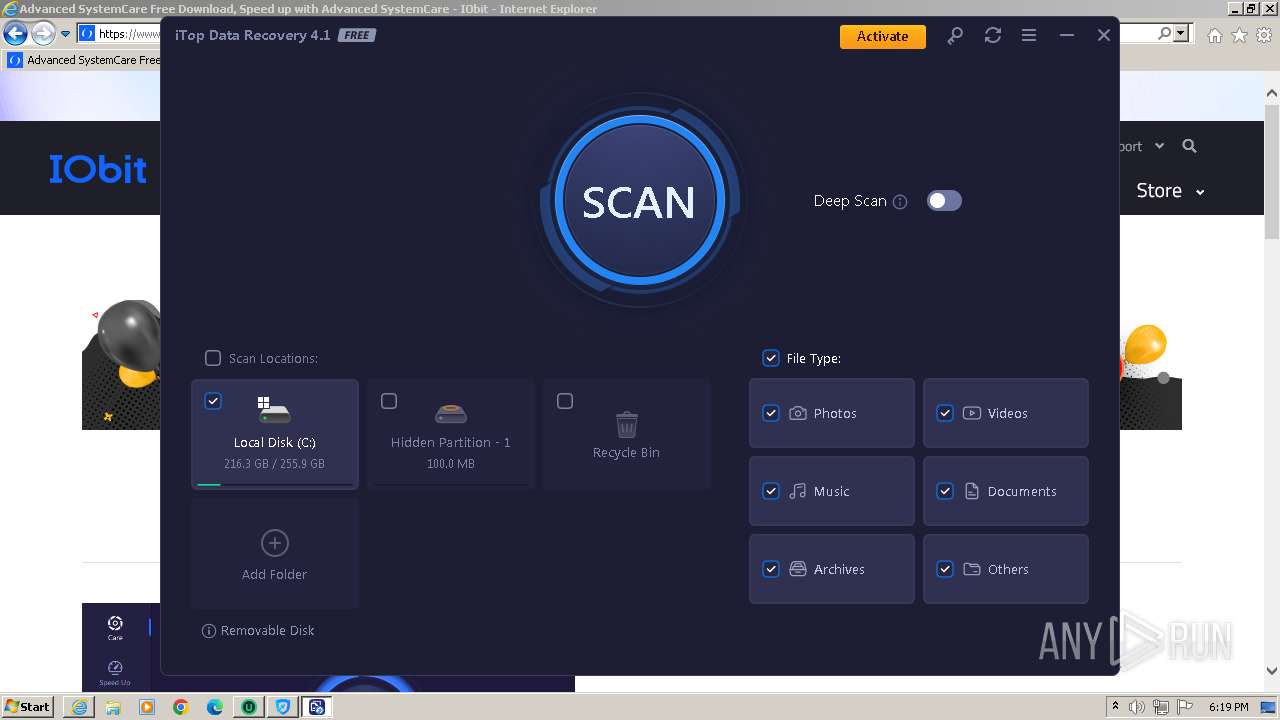This screenshot has height=720, width=1280.
Task: Click the Local Disk usage progress bar
Action: coord(275,484)
